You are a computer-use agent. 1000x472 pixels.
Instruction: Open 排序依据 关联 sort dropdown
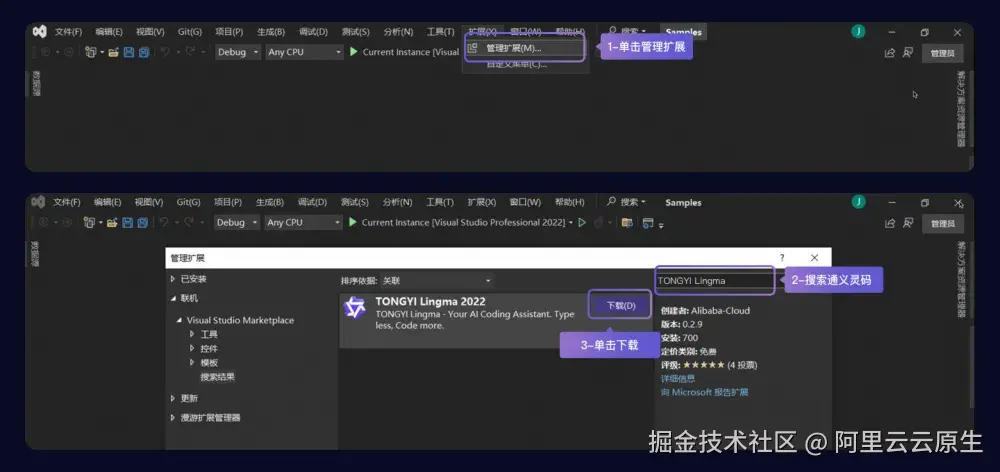(437, 281)
